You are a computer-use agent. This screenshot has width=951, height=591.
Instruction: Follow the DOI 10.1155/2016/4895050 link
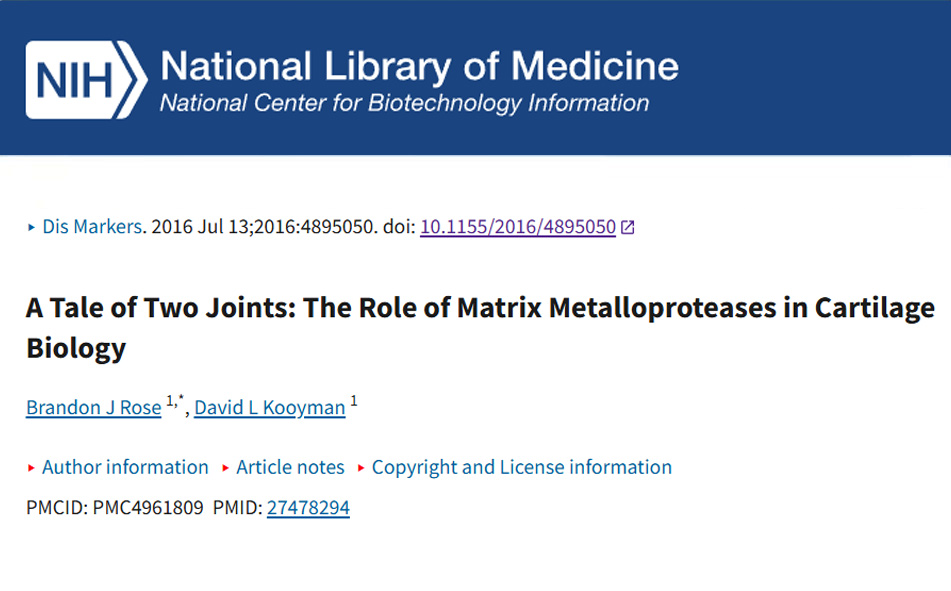(518, 227)
